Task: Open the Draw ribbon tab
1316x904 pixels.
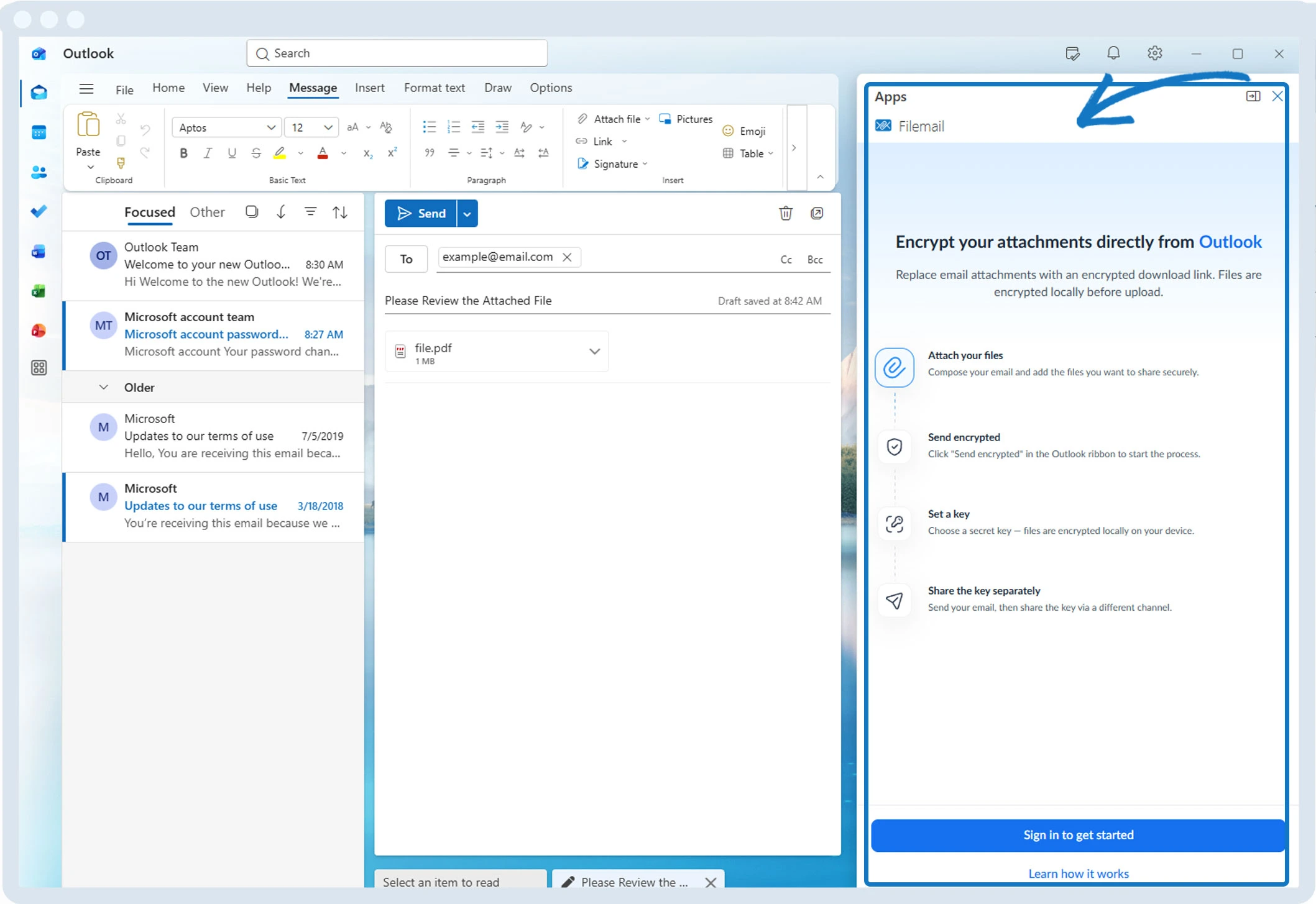Action: coord(497,88)
